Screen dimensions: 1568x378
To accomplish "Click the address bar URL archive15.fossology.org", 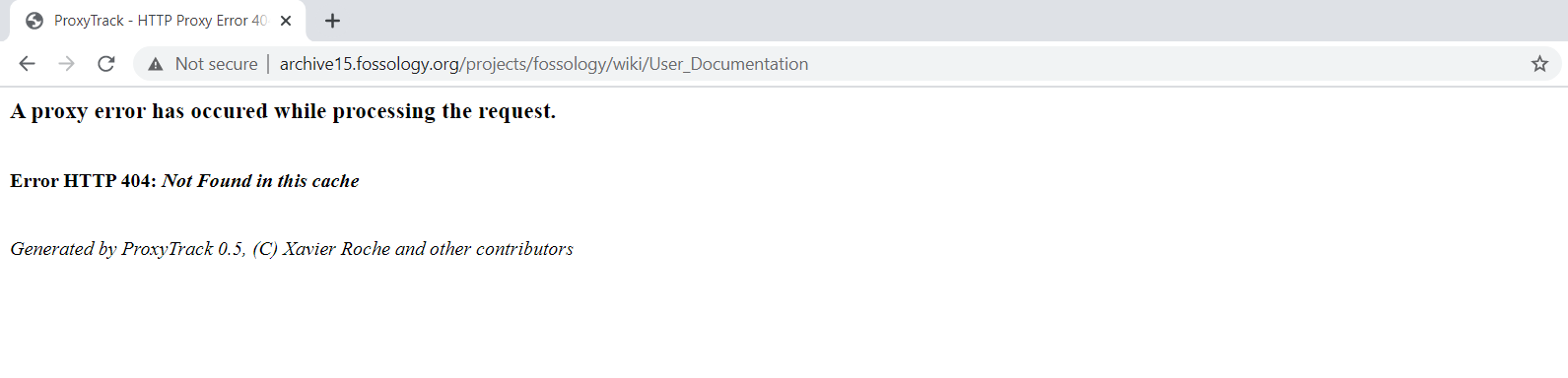I will click(x=544, y=64).
